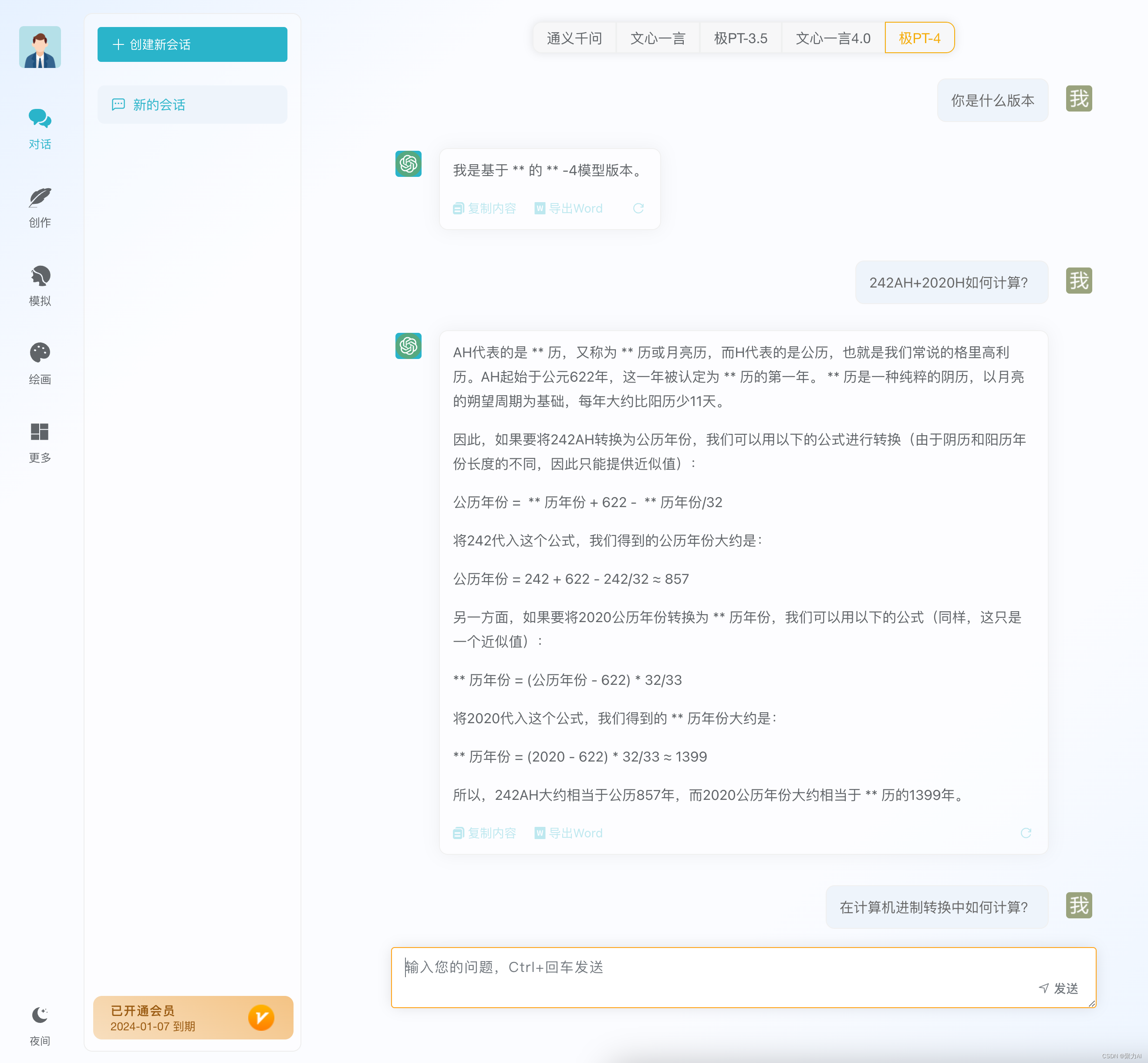
Task: Click the 创建新会话 button
Action: point(192,44)
